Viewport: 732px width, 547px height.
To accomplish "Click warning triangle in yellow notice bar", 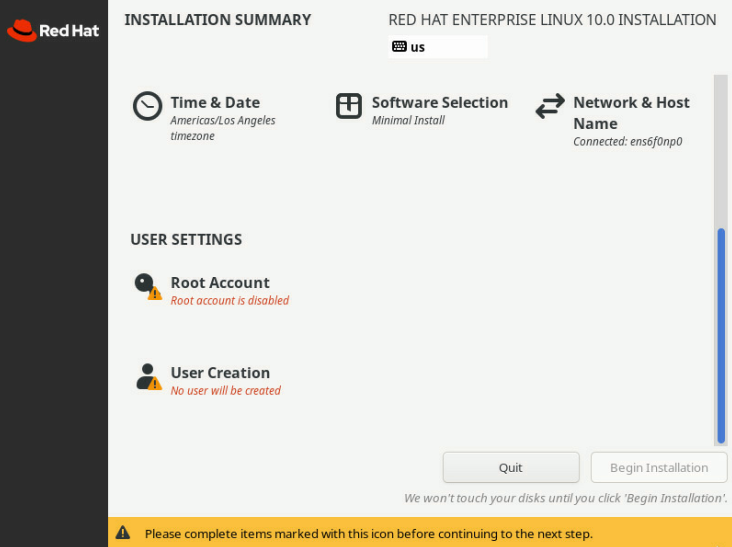I will (x=123, y=533).
